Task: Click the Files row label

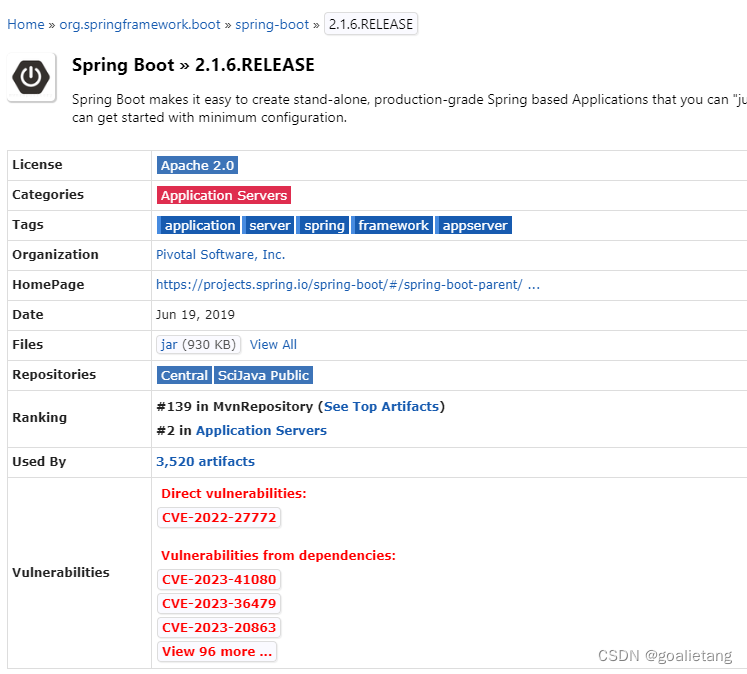Action: (x=28, y=345)
